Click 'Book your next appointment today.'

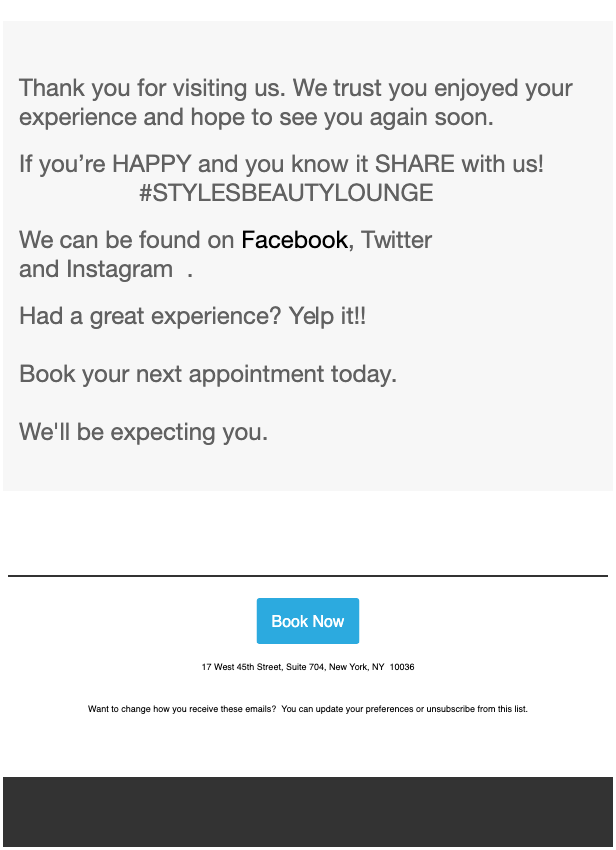coord(208,375)
